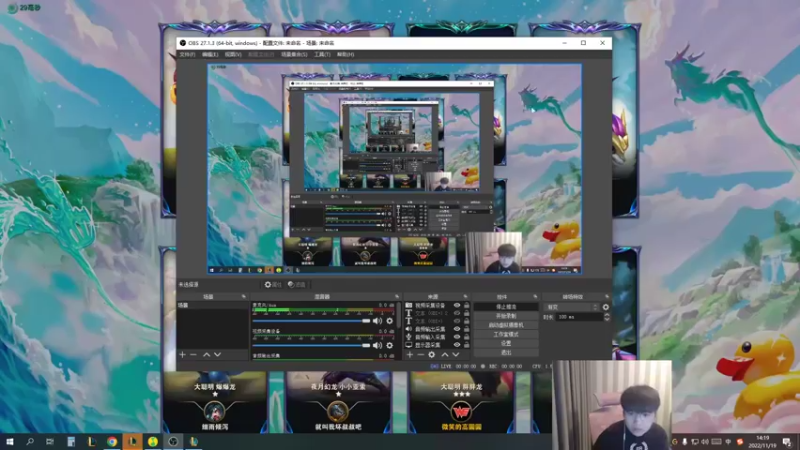Select the 文本 (GDI+) source row
The image size is (800, 450).
tap(437, 321)
